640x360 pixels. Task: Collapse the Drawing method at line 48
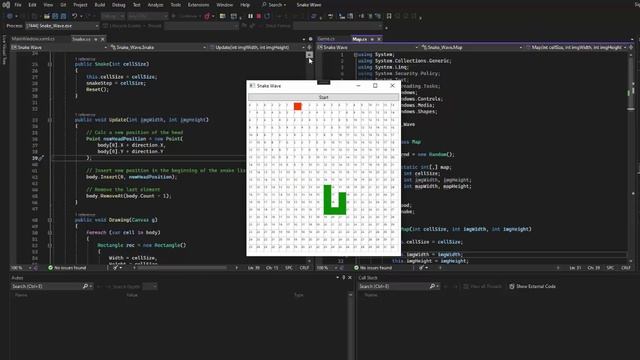pos(49,220)
